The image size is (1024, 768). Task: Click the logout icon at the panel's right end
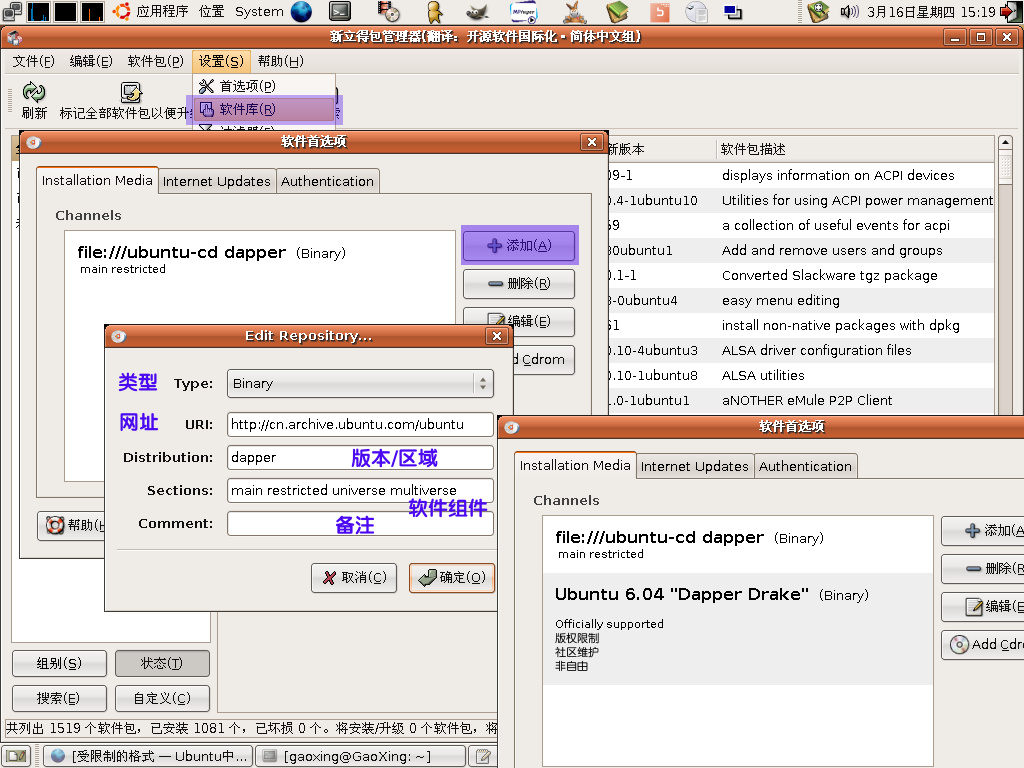point(1011,11)
